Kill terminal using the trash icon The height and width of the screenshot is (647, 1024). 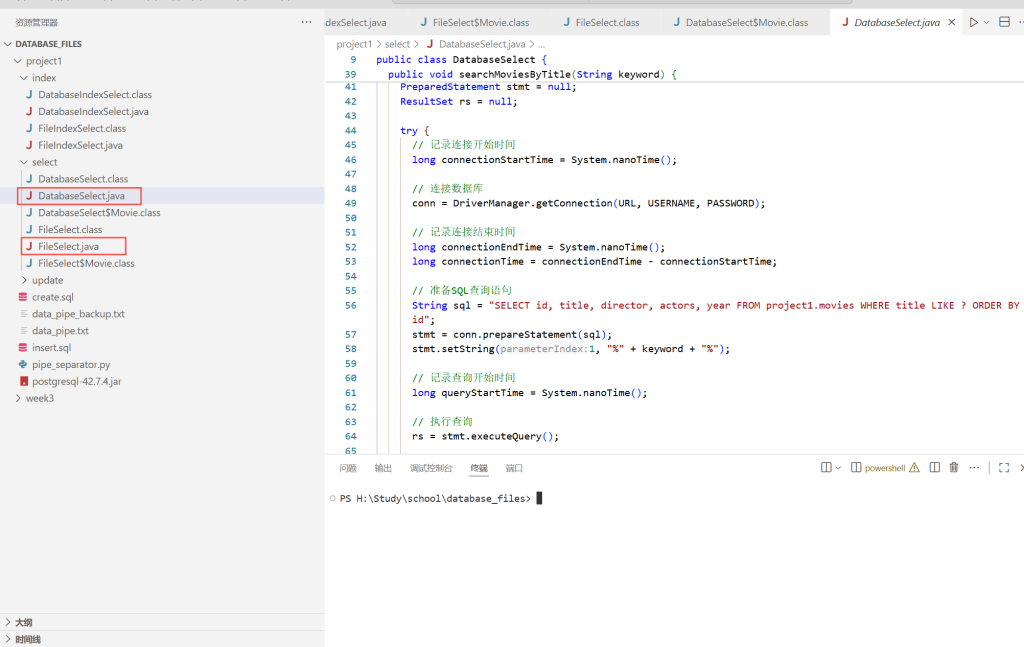pyautogui.click(x=954, y=467)
